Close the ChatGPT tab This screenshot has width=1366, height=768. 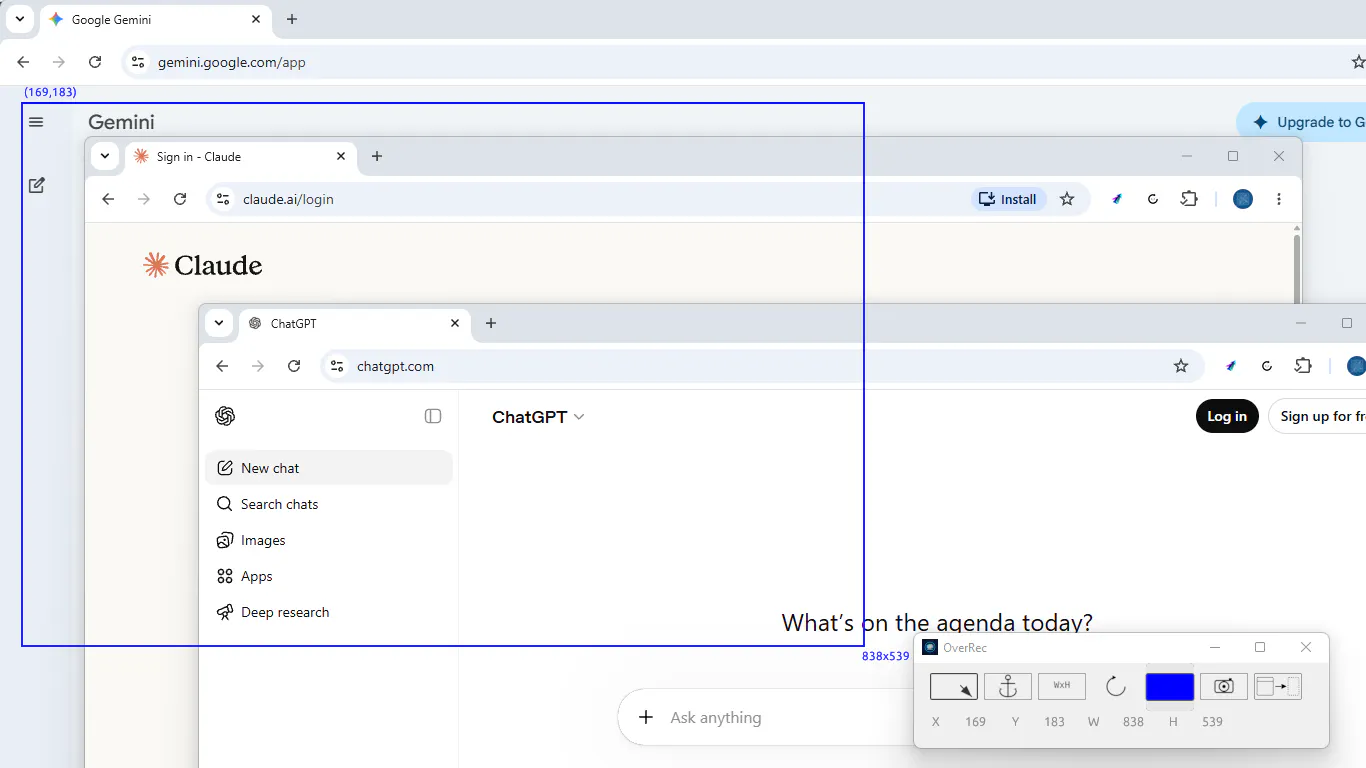pyautogui.click(x=455, y=323)
